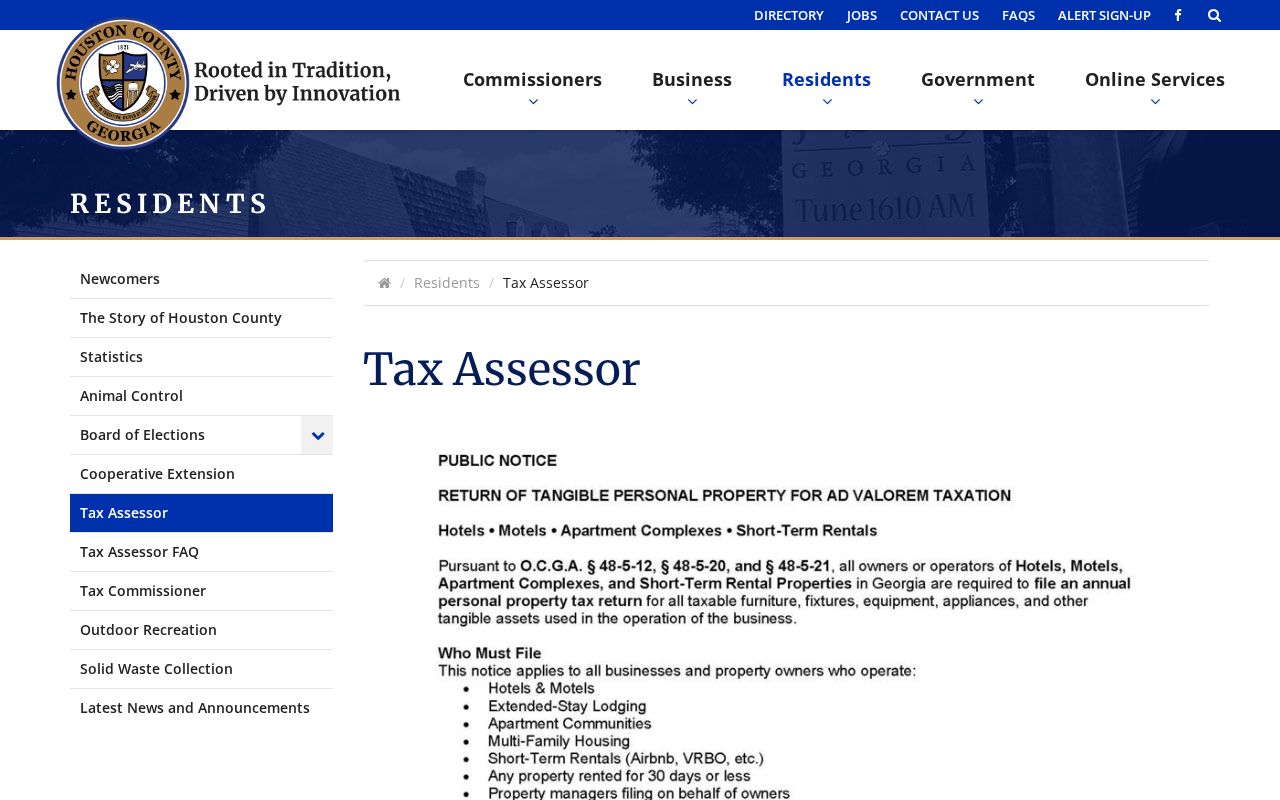Open Board of Elections sidebar link
Screen dimensions: 1280x800
(x=185, y=435)
